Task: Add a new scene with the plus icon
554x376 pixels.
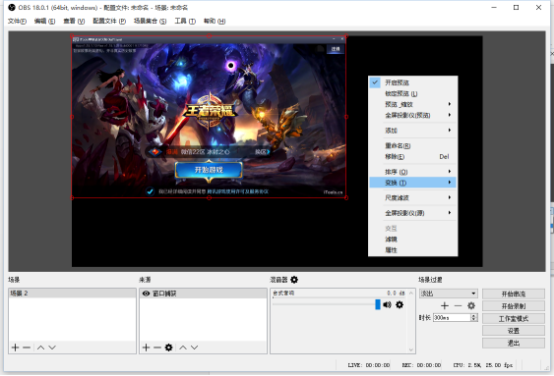Action: [15, 347]
